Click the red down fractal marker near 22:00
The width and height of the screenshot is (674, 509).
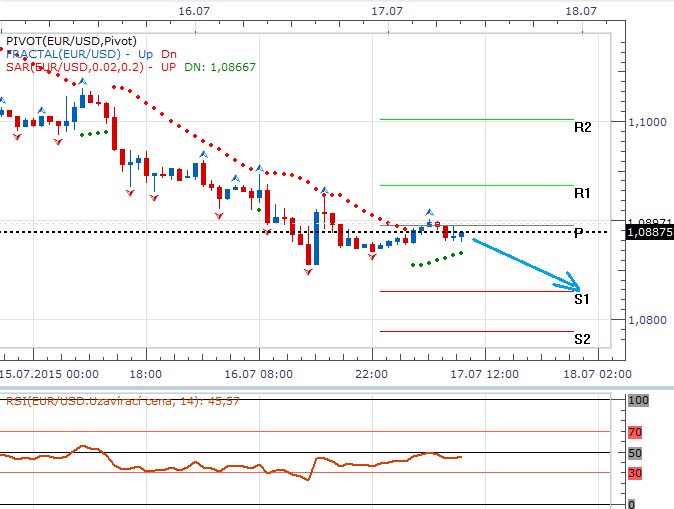pos(372,257)
